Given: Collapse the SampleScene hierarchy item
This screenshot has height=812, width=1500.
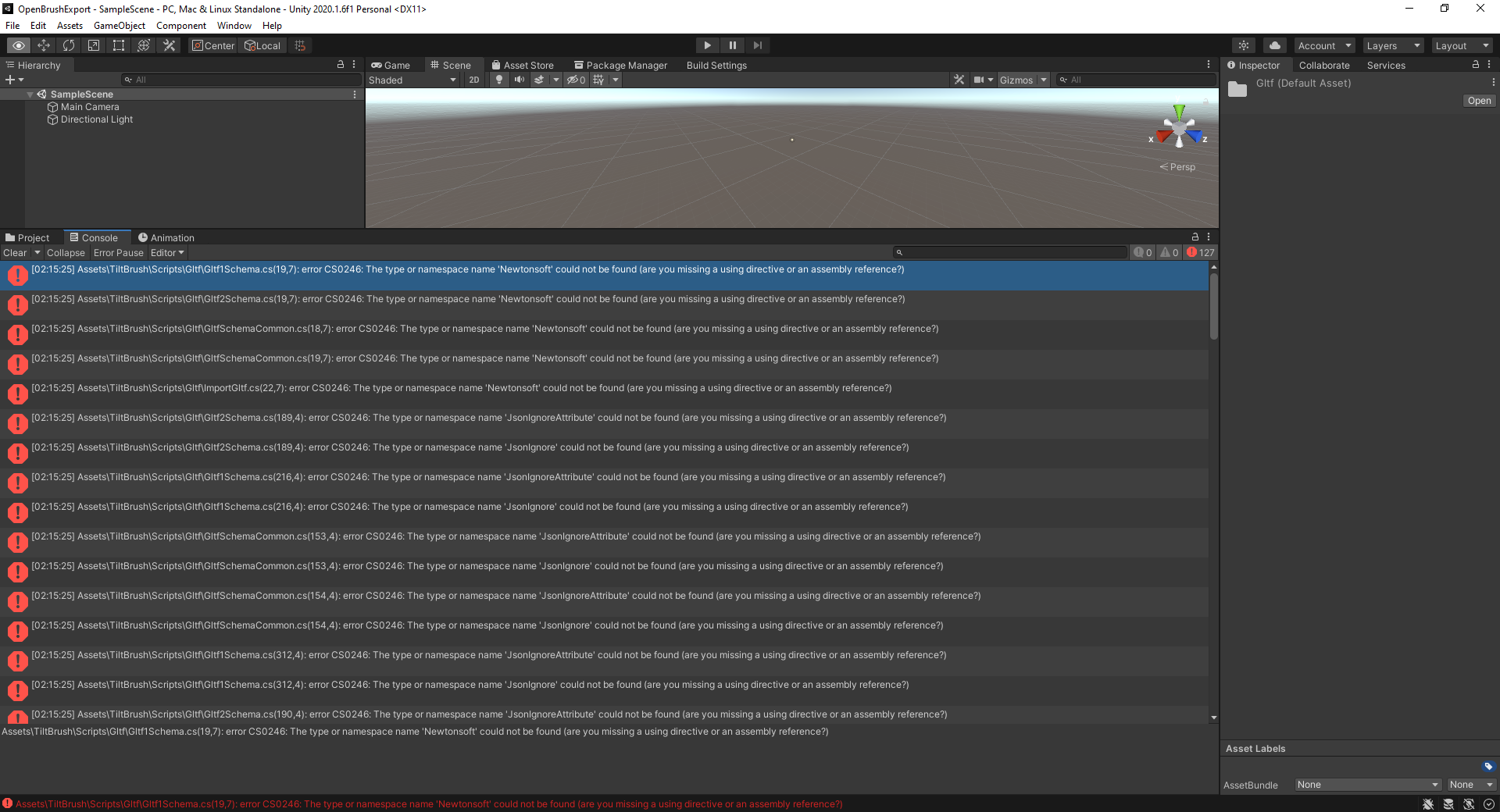Looking at the screenshot, I should pos(30,94).
